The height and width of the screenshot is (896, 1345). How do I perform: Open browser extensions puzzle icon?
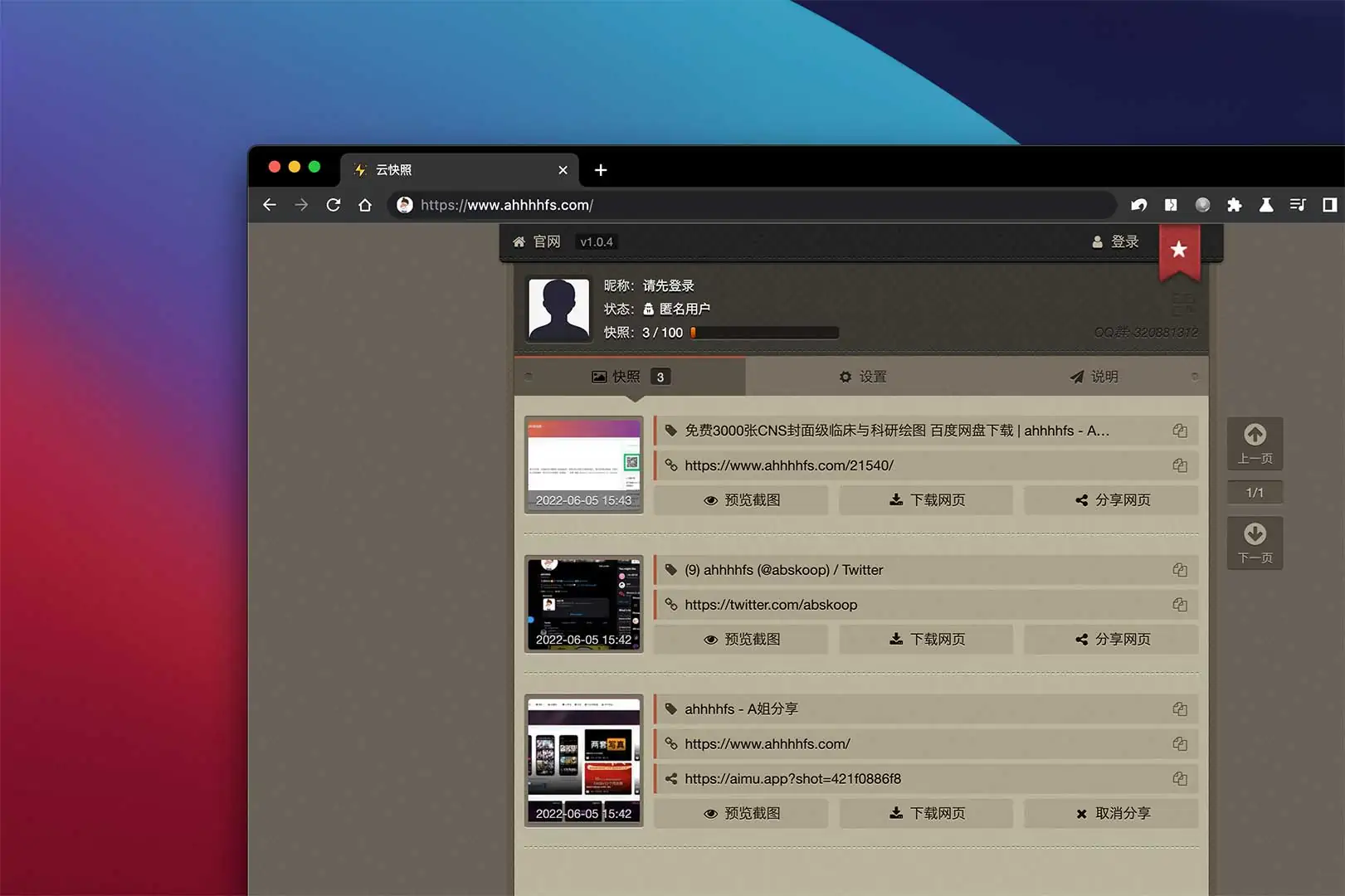tap(1234, 205)
